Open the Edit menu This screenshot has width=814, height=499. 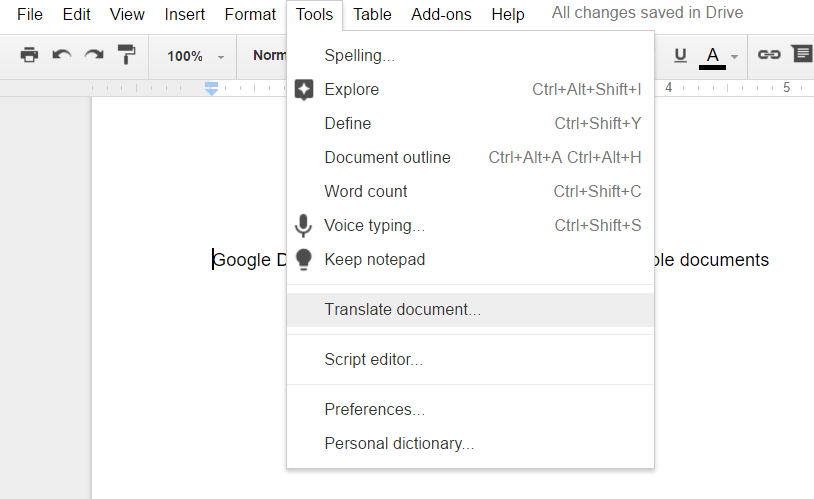click(x=76, y=15)
